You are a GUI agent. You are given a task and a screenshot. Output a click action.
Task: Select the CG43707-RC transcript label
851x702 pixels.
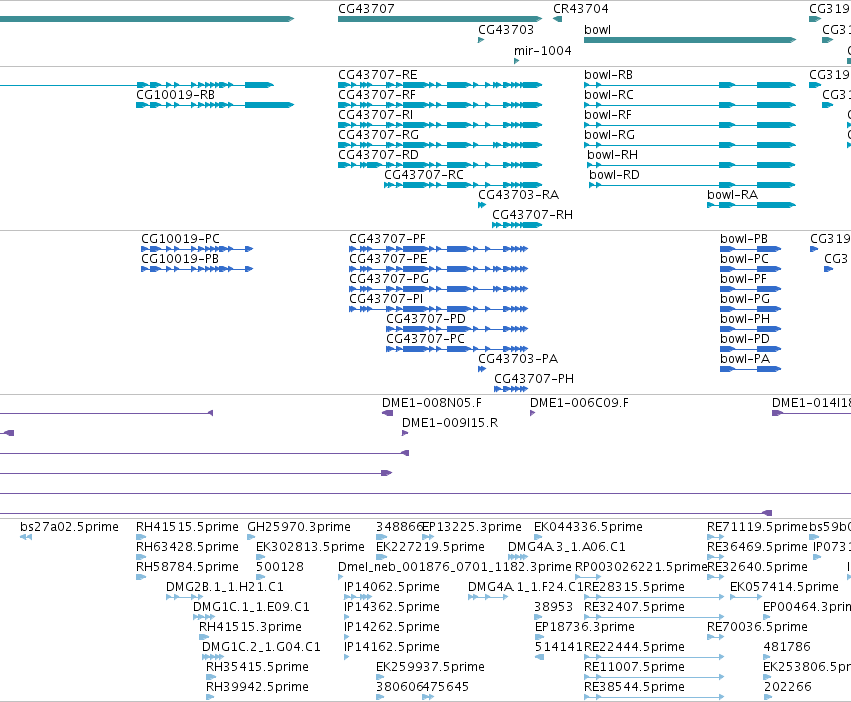pos(424,175)
